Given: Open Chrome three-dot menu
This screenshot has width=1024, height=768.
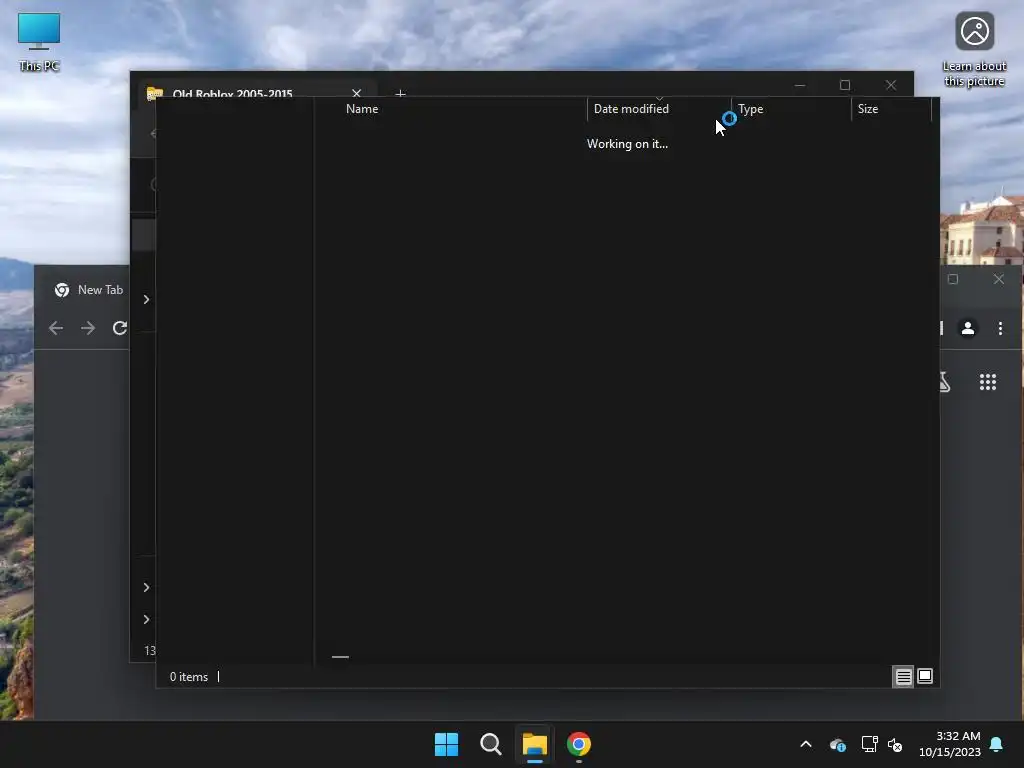Looking at the screenshot, I should click(x=1000, y=328).
